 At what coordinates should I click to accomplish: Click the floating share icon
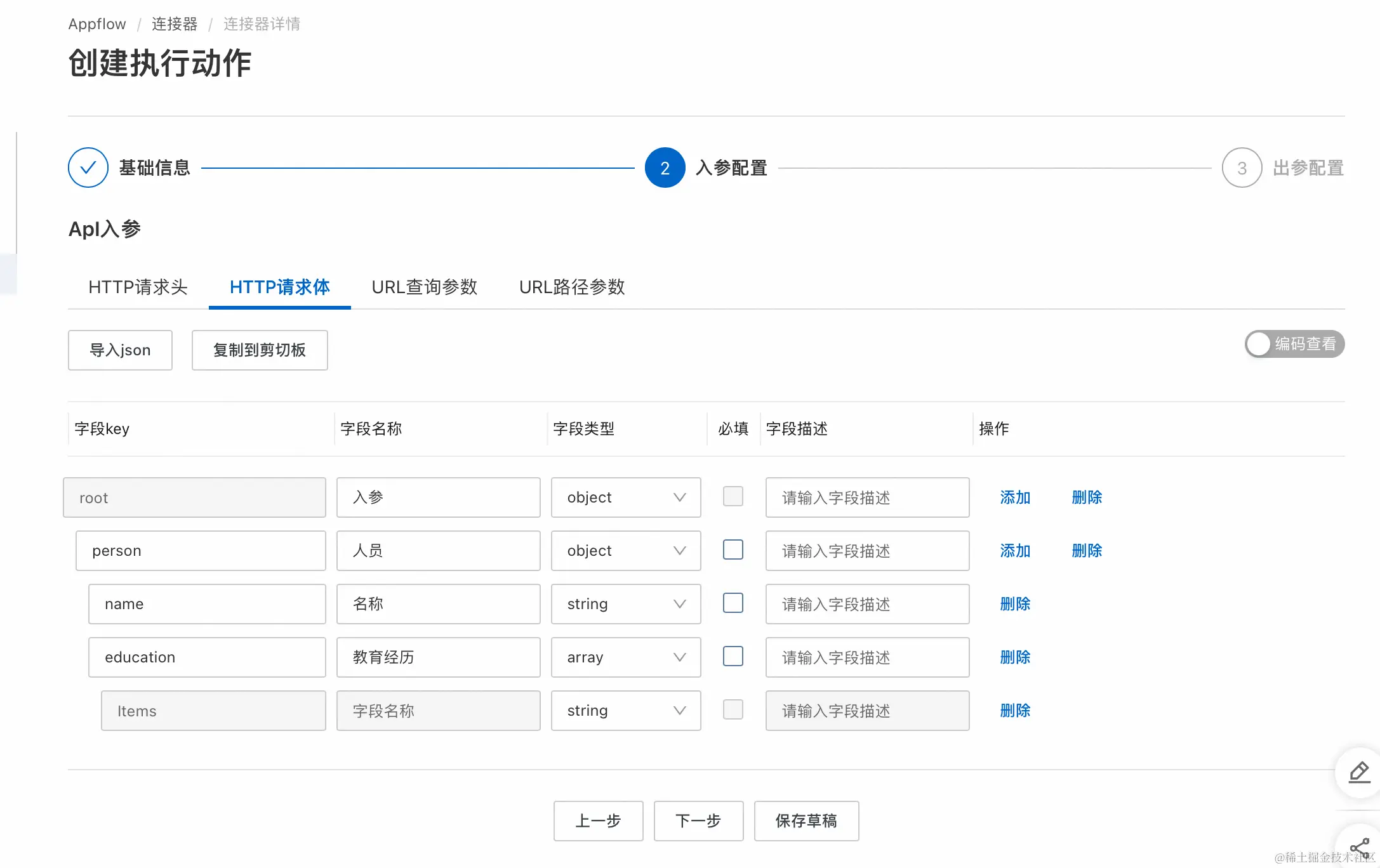tap(1359, 847)
